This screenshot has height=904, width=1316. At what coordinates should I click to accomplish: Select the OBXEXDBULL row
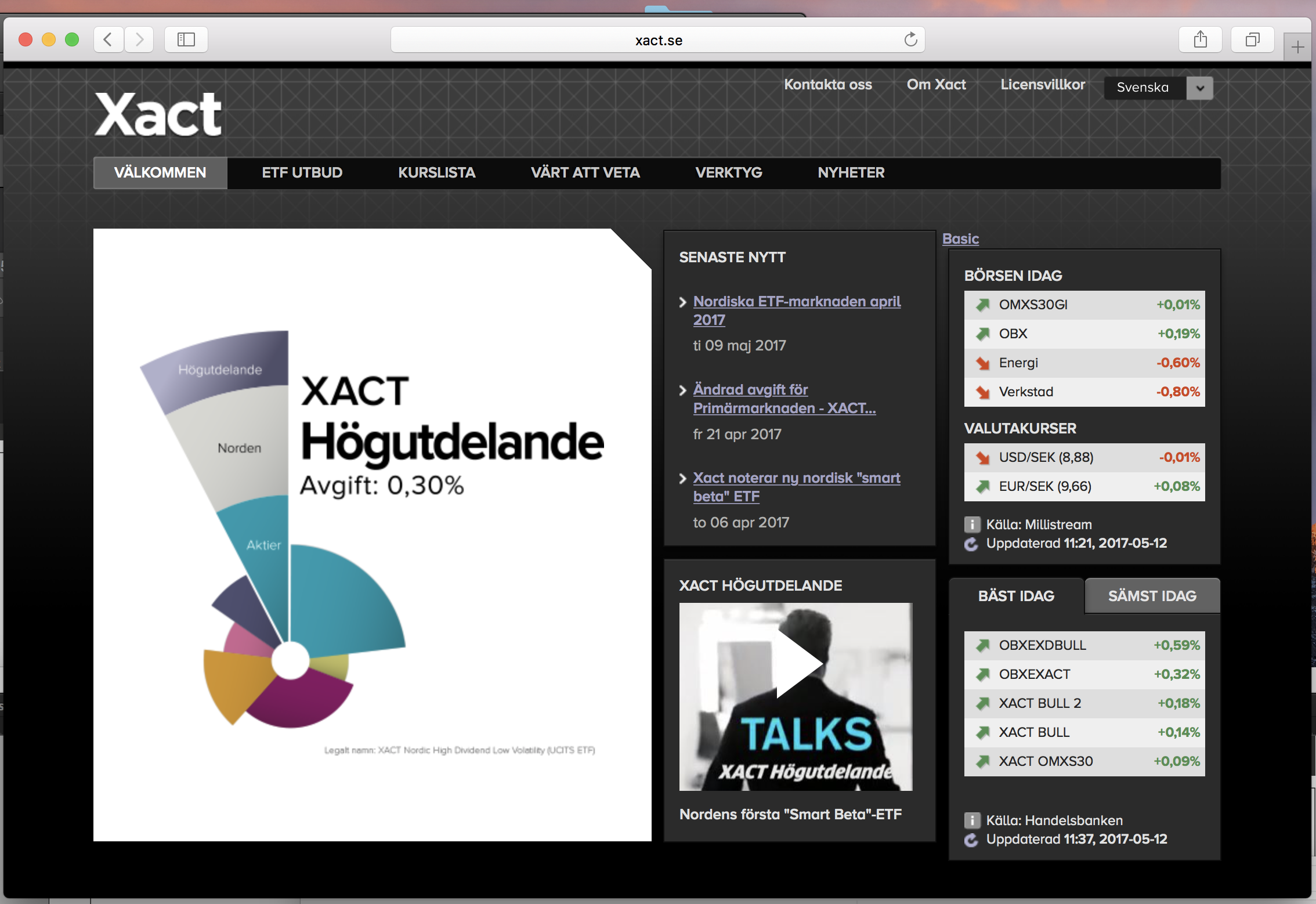1084,646
